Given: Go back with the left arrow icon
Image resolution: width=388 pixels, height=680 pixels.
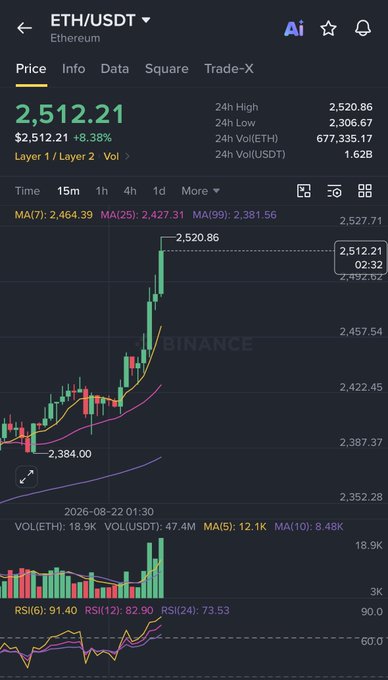Looking at the screenshot, I should [x=24, y=28].
